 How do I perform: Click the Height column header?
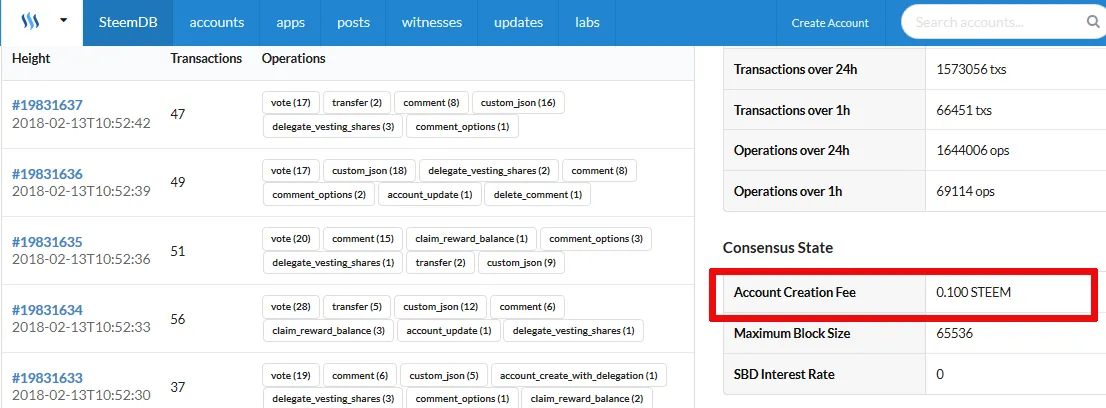coord(31,59)
